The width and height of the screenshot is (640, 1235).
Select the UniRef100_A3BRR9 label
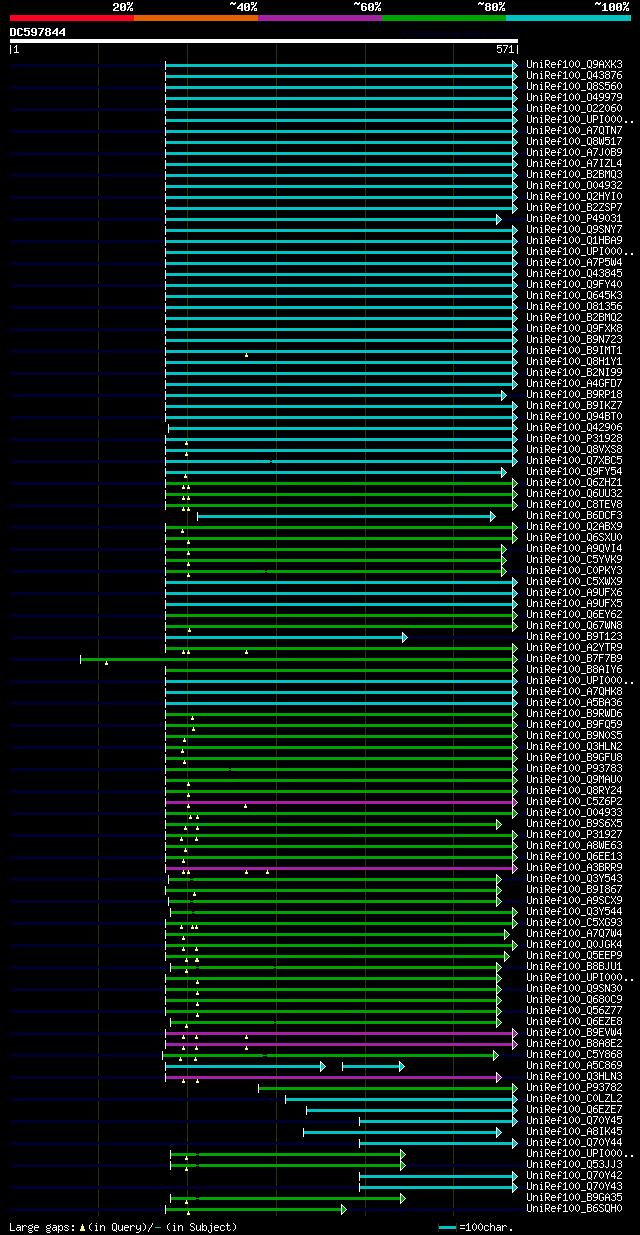(x=574, y=867)
